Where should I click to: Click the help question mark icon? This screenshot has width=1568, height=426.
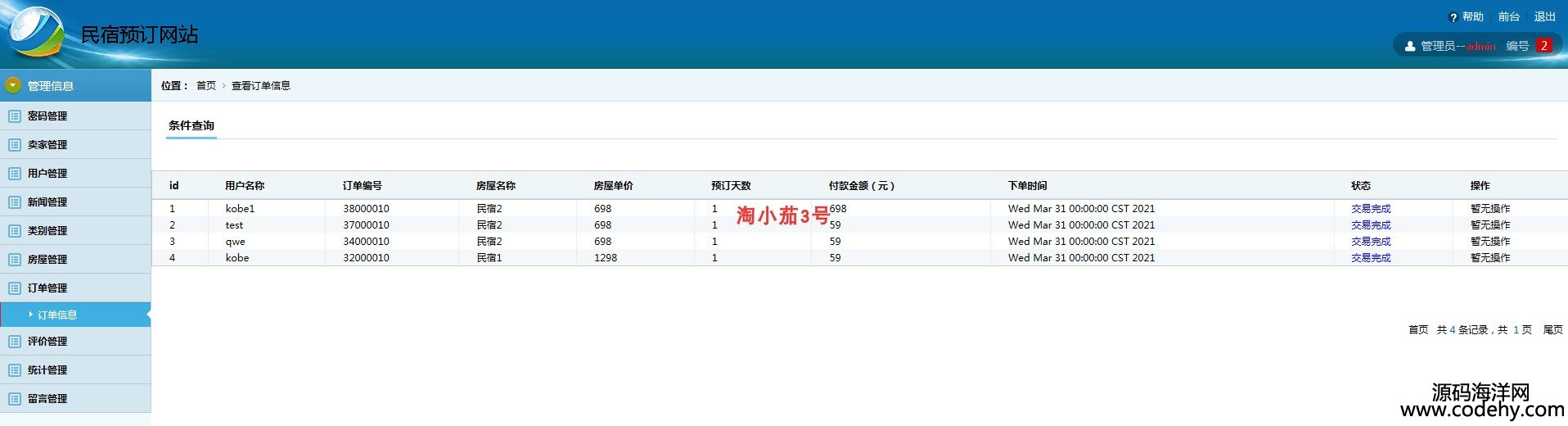[x=1453, y=17]
